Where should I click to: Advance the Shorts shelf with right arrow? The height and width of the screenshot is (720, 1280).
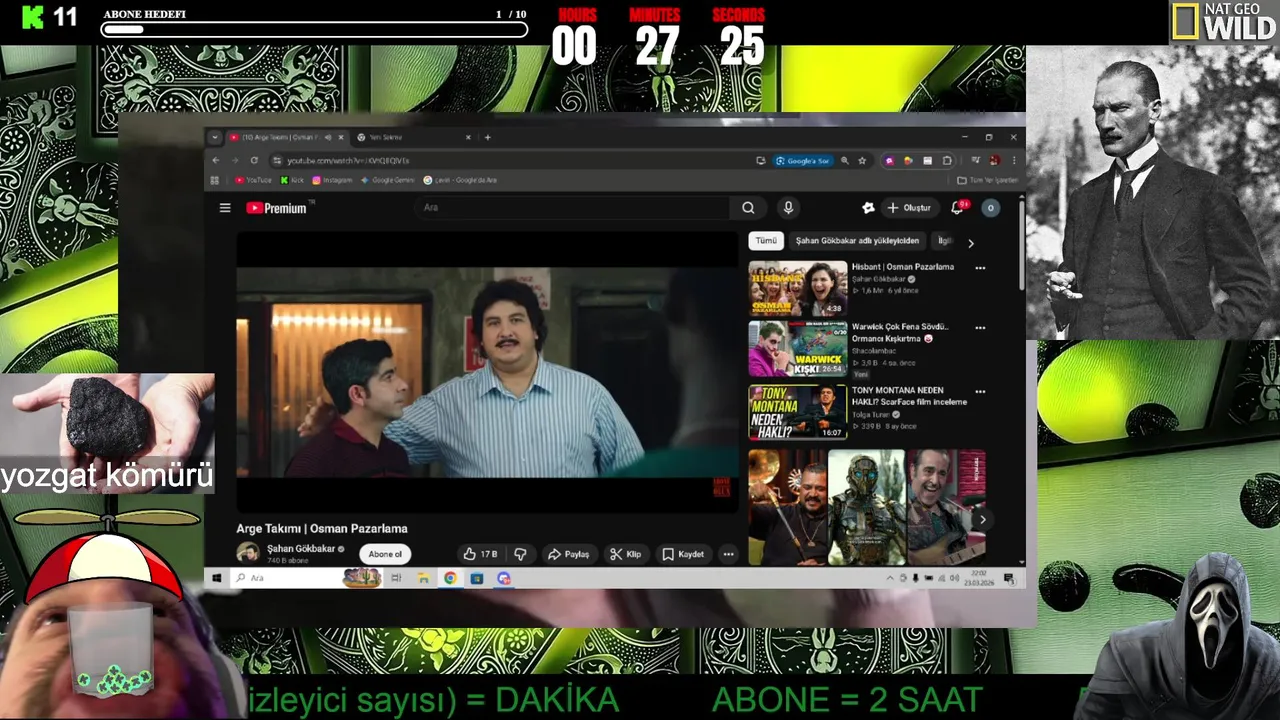click(x=982, y=519)
